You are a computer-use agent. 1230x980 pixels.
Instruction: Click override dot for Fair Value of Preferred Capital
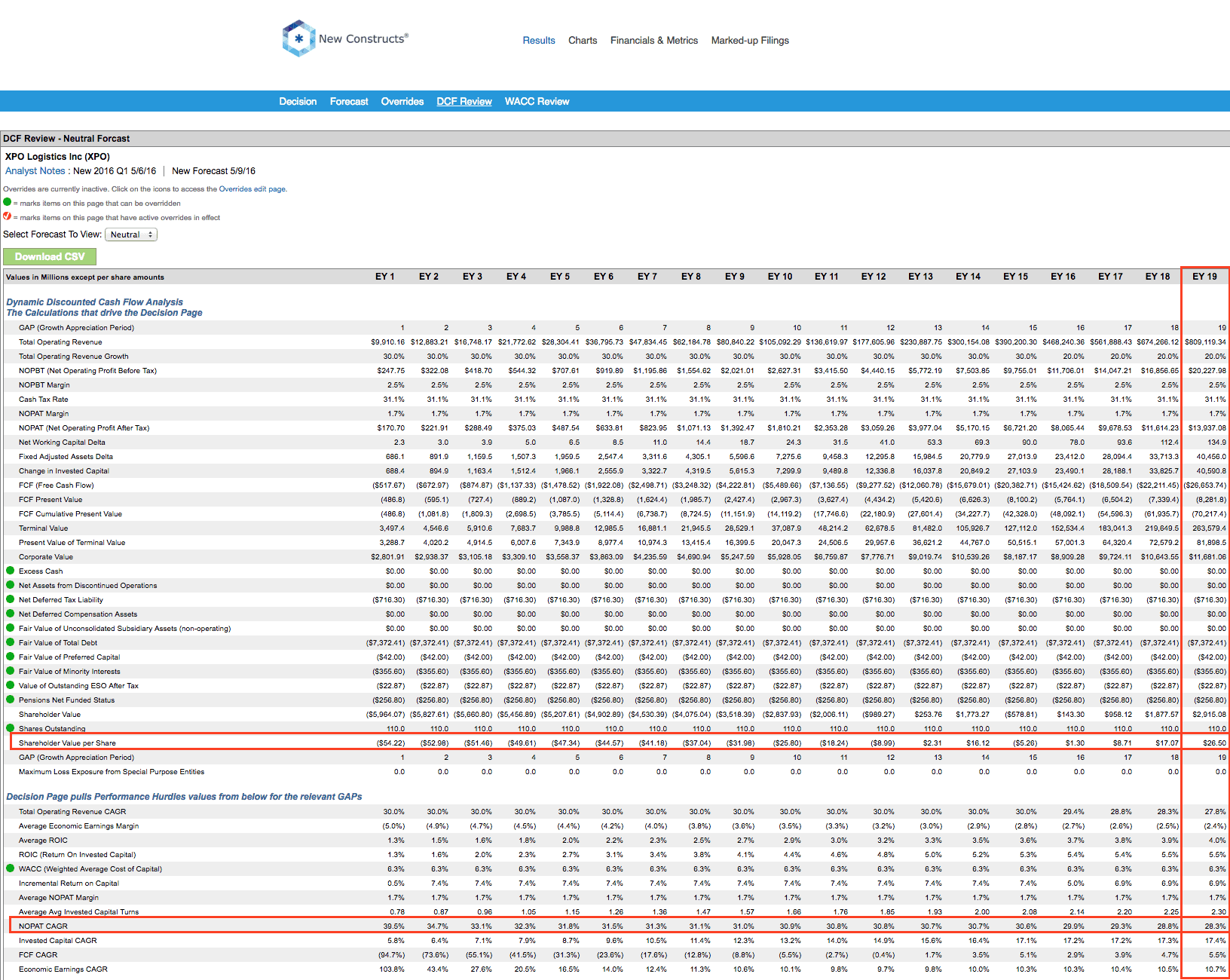click(x=11, y=657)
